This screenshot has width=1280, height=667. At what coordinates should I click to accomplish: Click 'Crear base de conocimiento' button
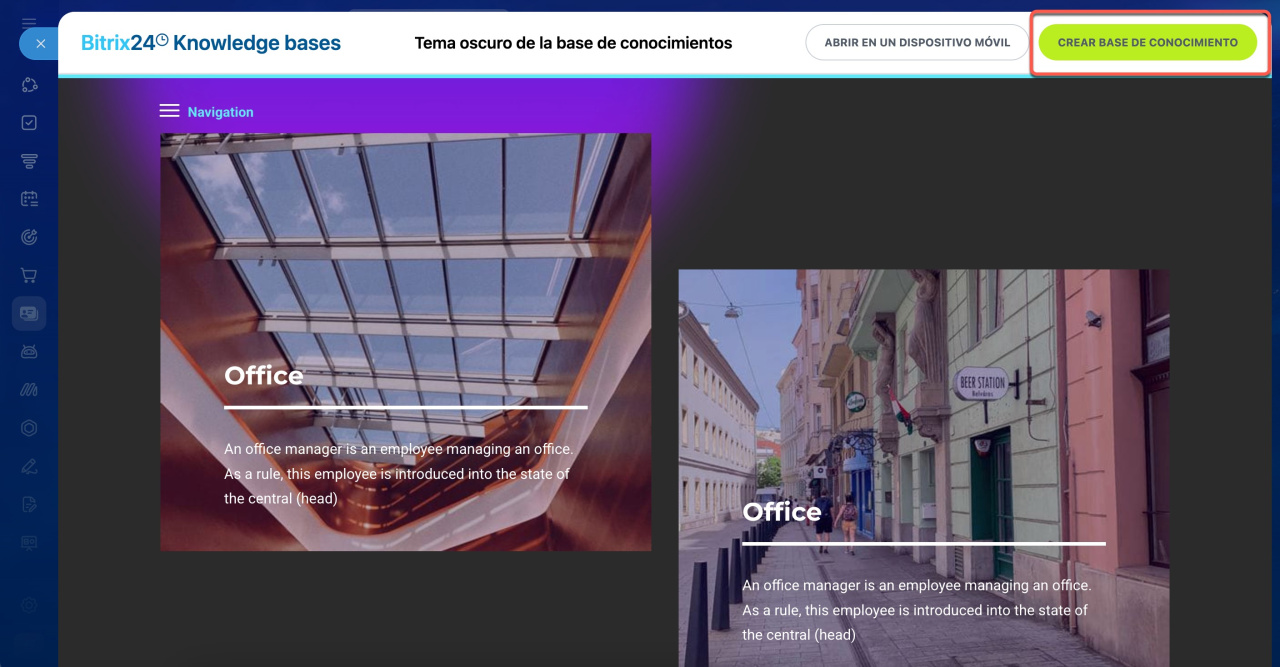click(1147, 43)
